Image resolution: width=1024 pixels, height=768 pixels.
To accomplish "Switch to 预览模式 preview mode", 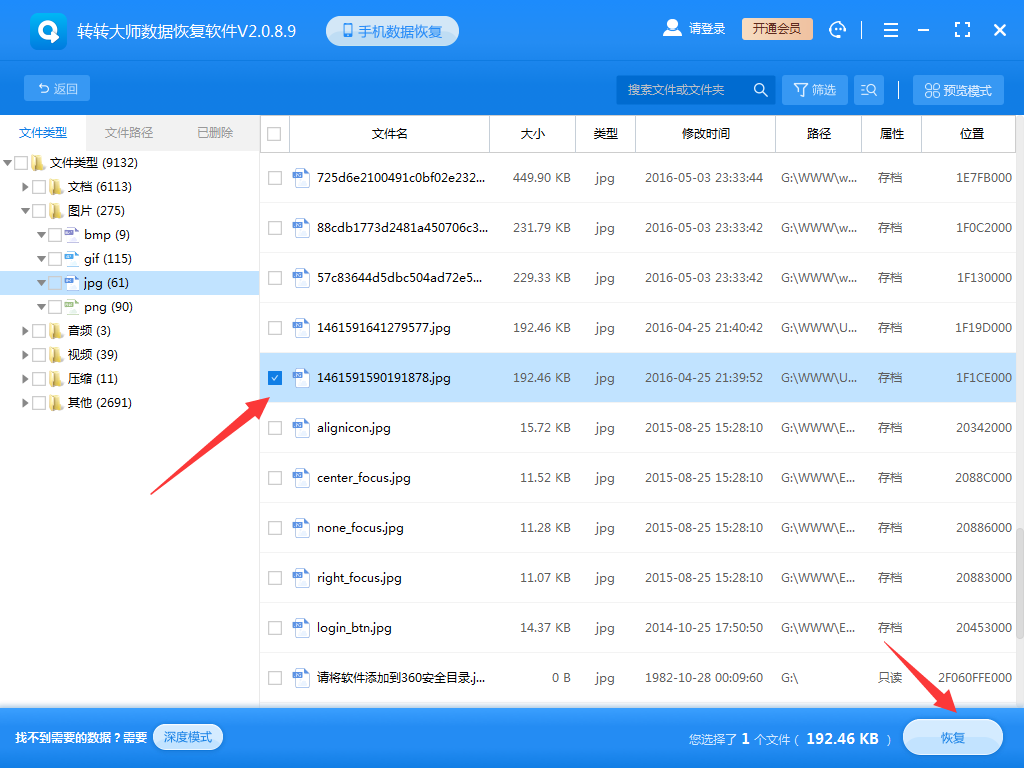I will point(957,89).
